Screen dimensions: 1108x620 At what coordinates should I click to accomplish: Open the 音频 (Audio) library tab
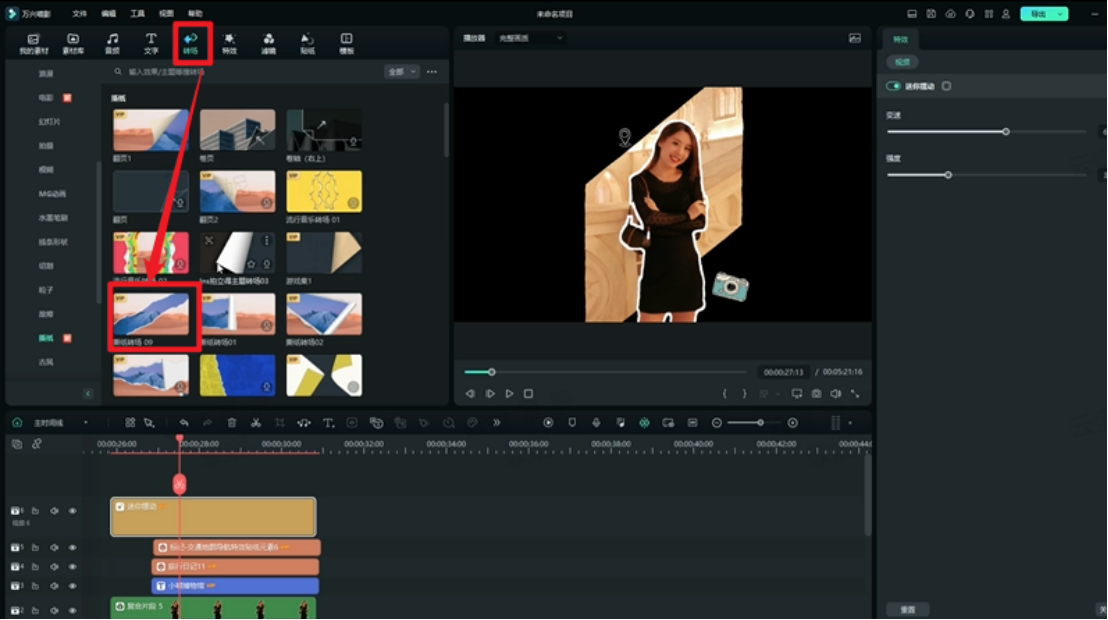pyautogui.click(x=112, y=42)
